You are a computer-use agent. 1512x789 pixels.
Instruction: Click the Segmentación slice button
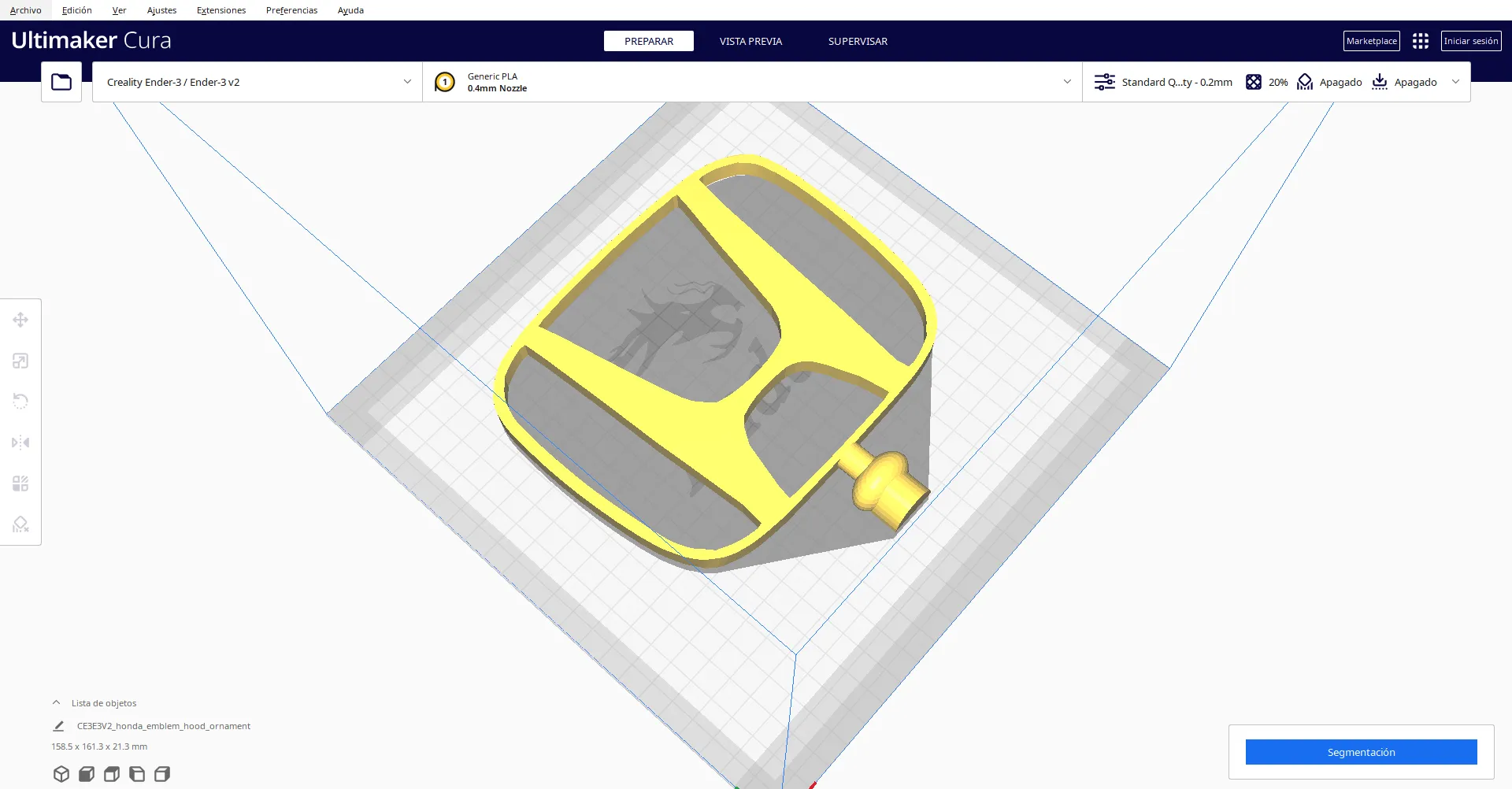1362,752
